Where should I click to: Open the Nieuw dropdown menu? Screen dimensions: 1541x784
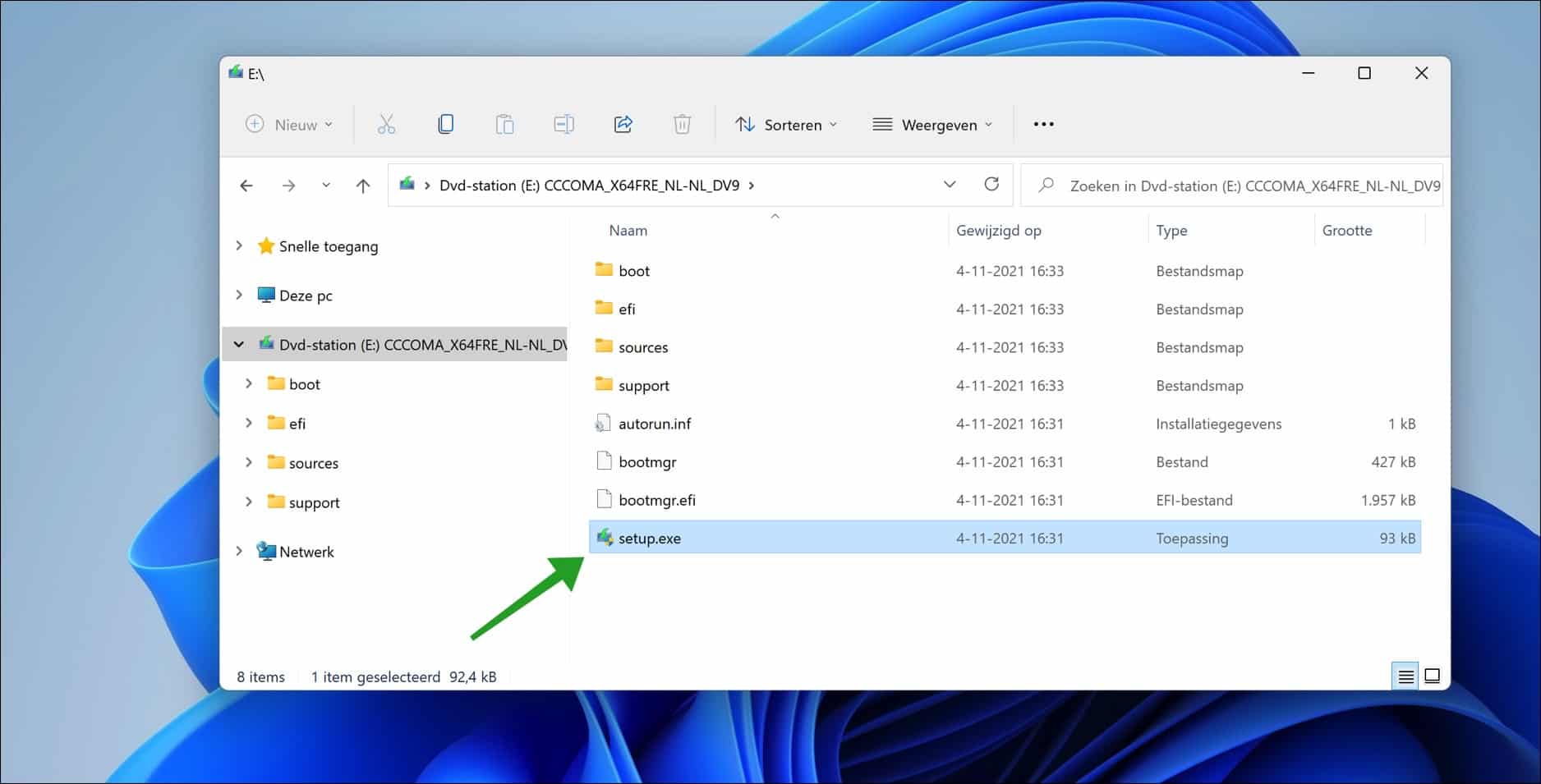pos(289,124)
